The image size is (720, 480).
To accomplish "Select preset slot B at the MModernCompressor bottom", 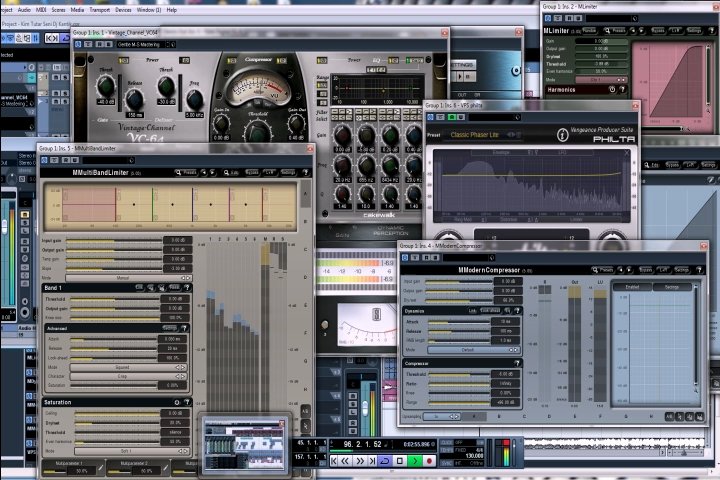I will (499, 417).
